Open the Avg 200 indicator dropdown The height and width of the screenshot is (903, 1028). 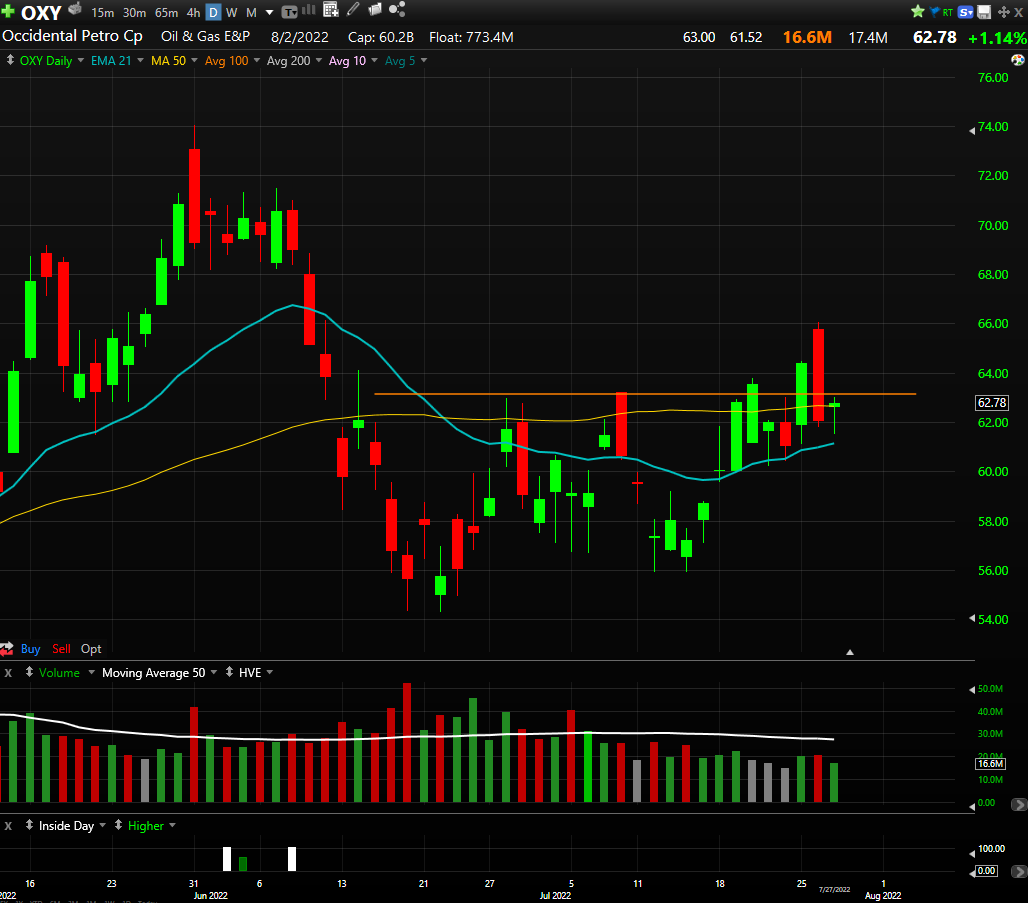tap(319, 60)
